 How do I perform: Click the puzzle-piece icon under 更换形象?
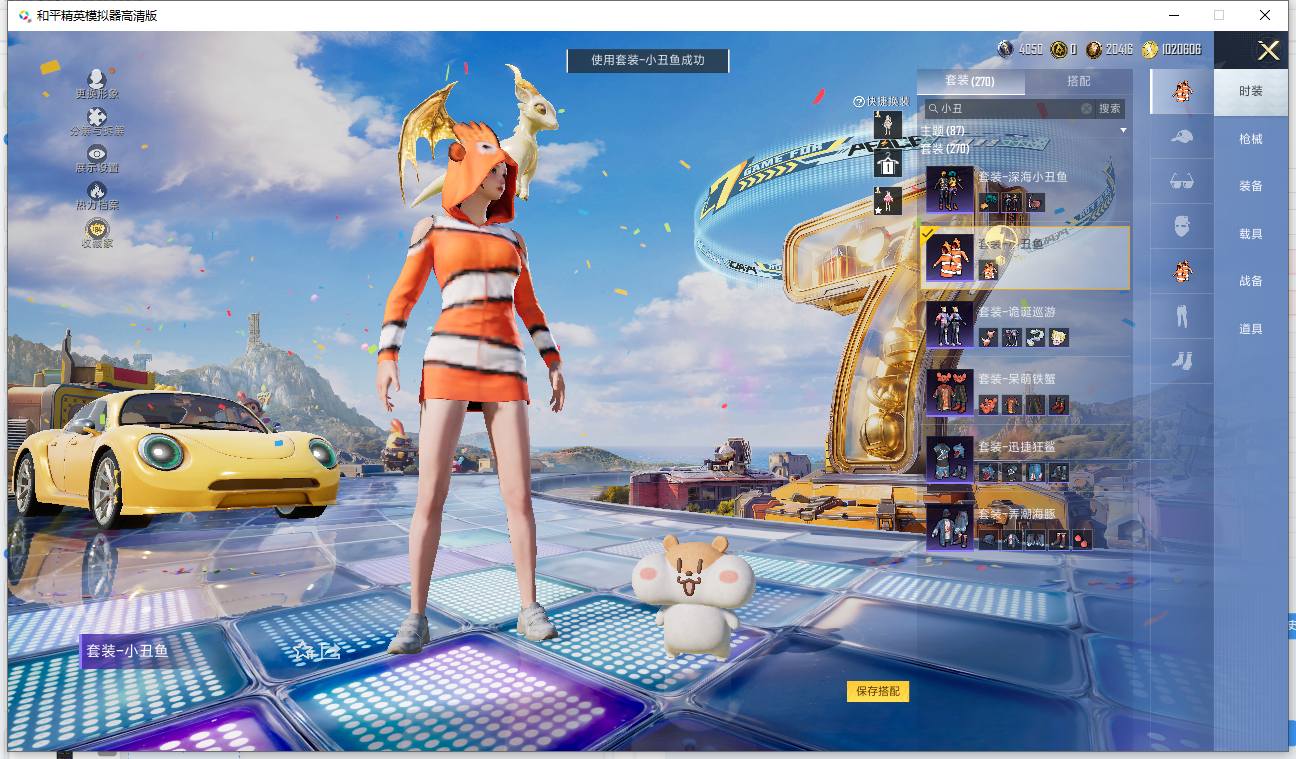tap(97, 116)
